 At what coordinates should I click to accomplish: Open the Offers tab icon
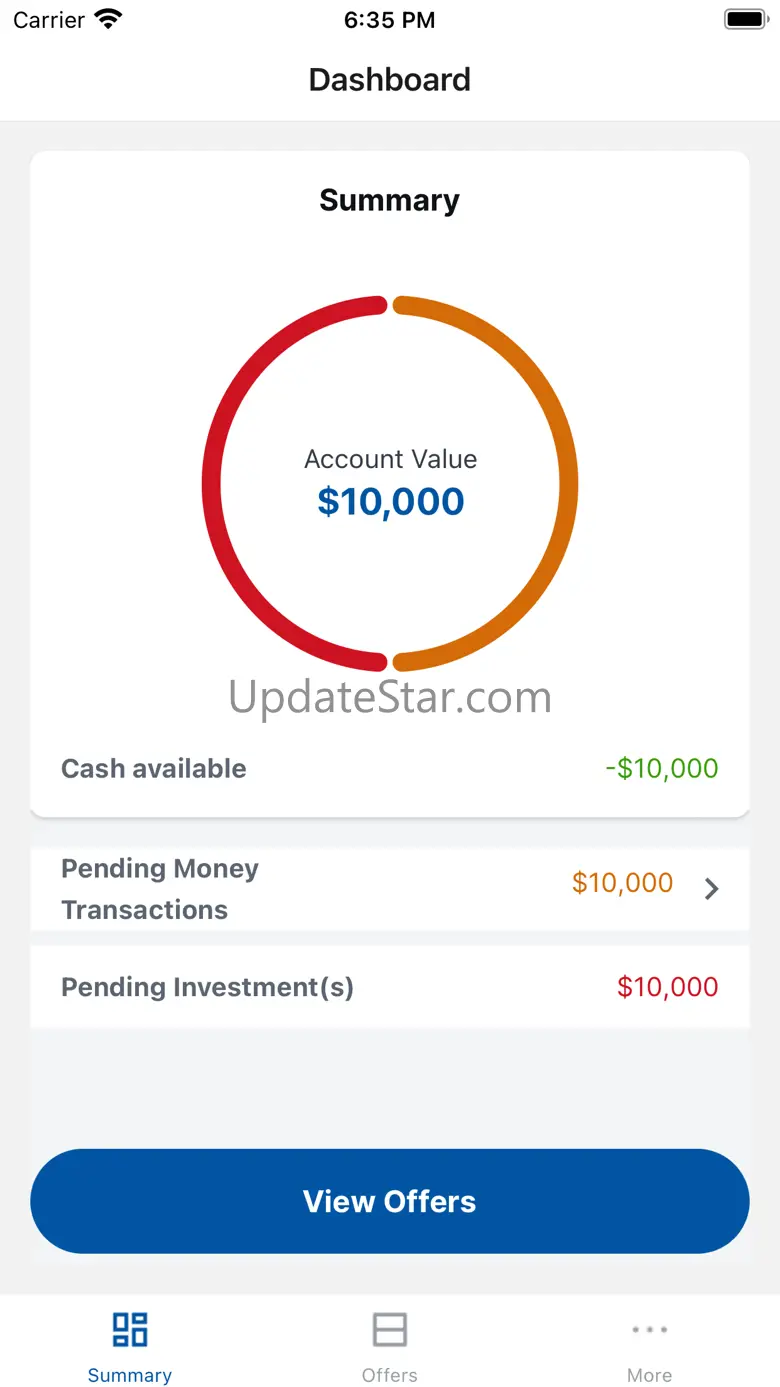[390, 1330]
